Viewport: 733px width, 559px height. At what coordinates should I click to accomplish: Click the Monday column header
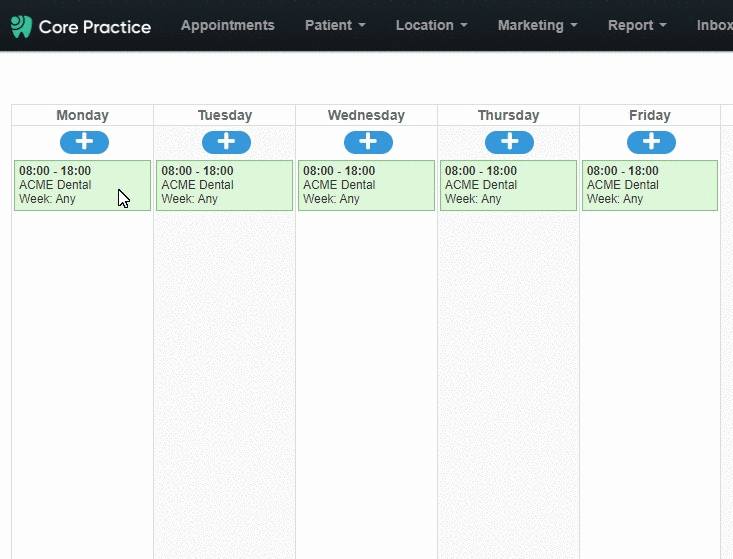82,115
